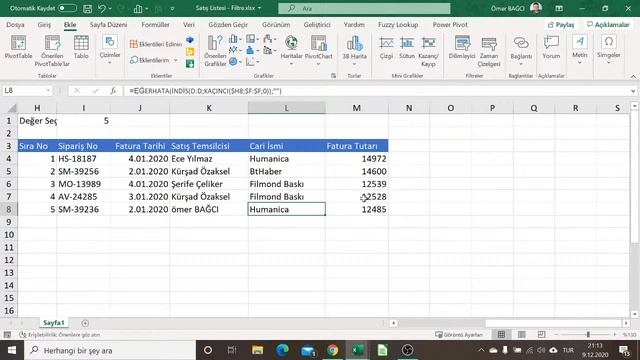This screenshot has width=640, height=360.
Task: Open Önerilen Grafikler
Action: coord(215,51)
